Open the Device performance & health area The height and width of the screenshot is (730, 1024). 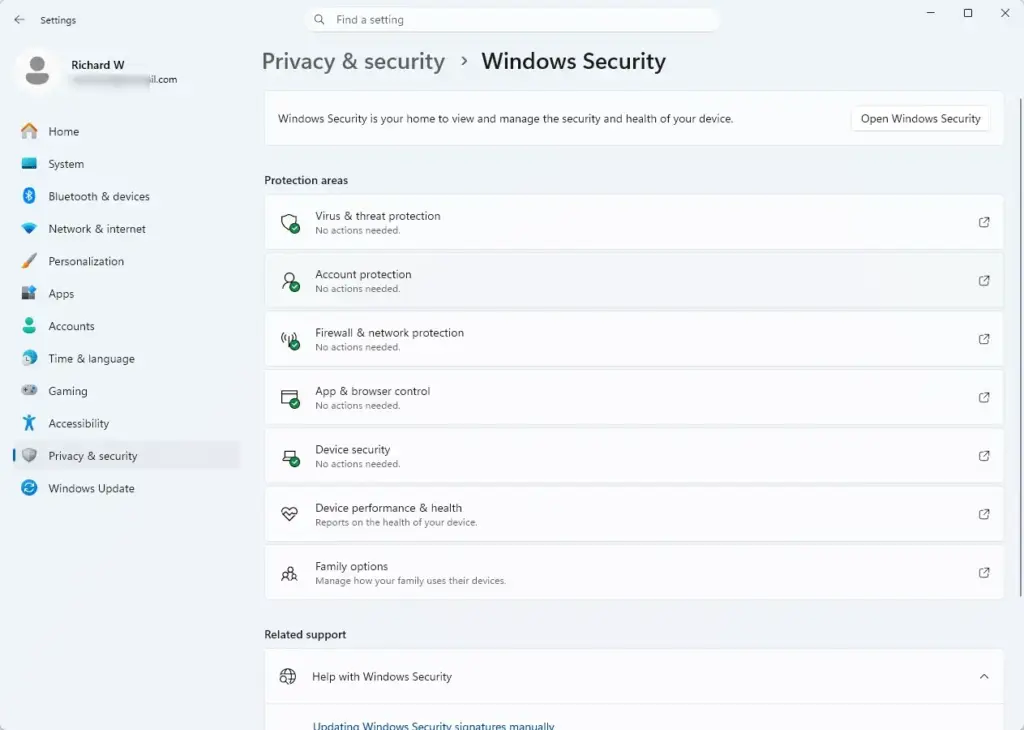pos(633,514)
